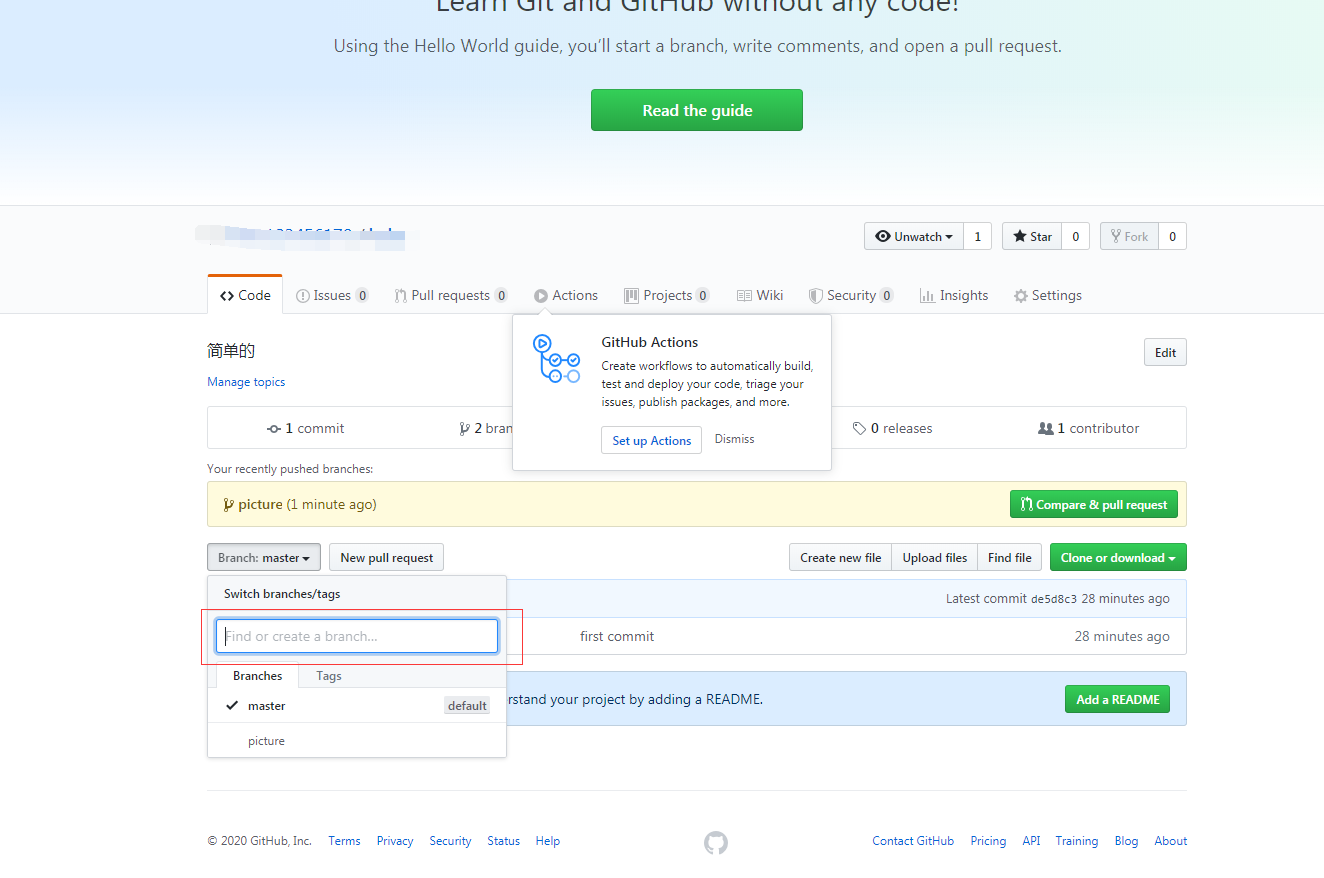Viewport: 1324px width, 878px height.
Task: Open the Privacy footer link
Action: point(395,841)
